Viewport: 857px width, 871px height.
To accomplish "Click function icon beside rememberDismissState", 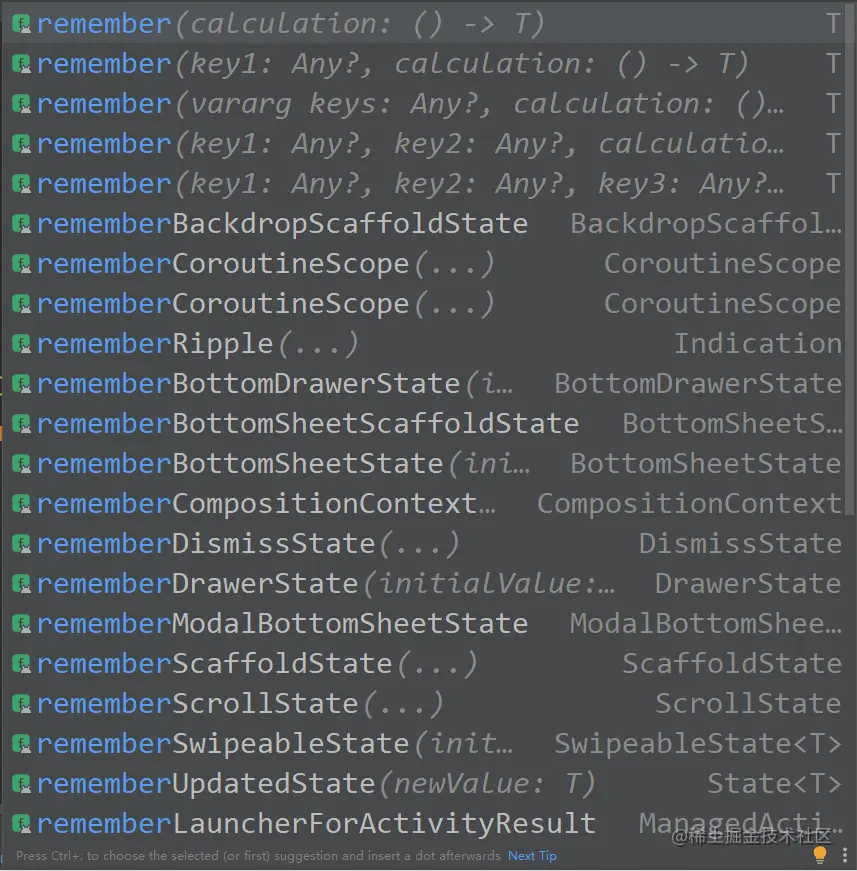I will point(22,544).
